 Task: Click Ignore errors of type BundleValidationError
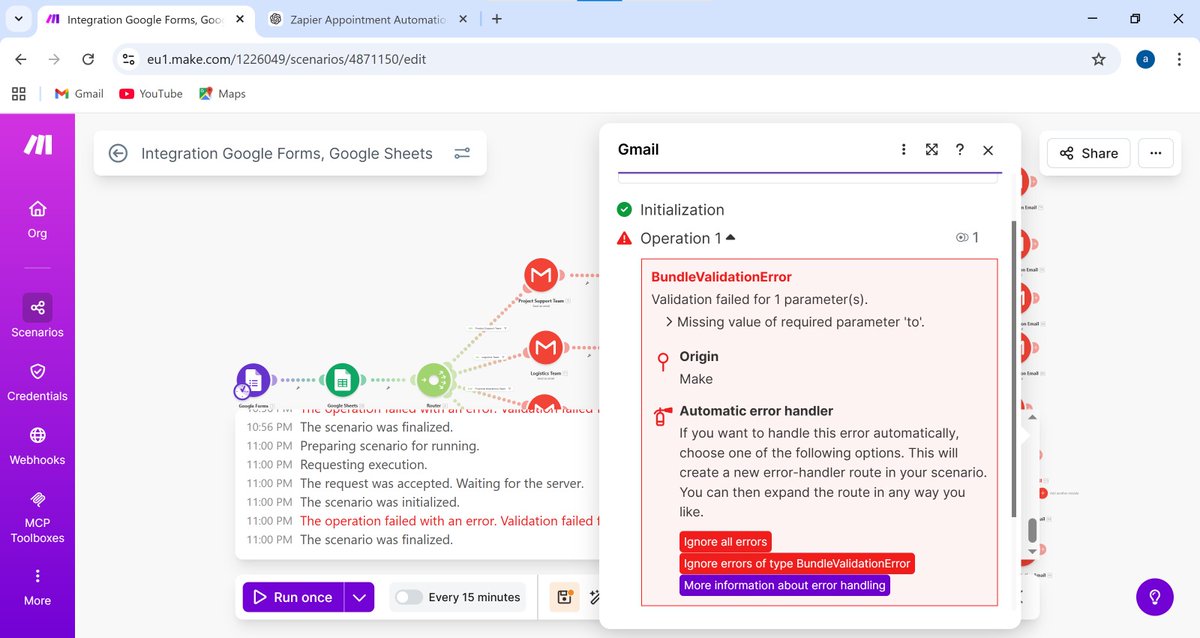click(797, 563)
